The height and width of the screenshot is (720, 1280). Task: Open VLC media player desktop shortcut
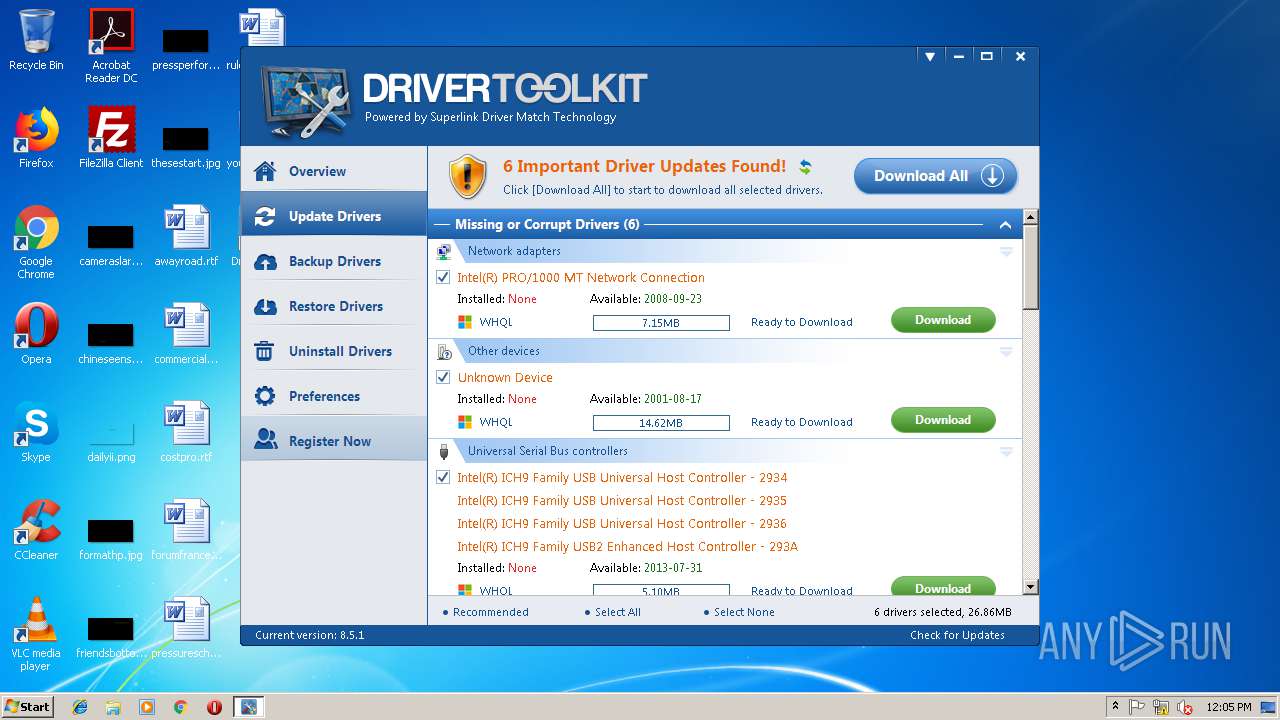(x=36, y=634)
